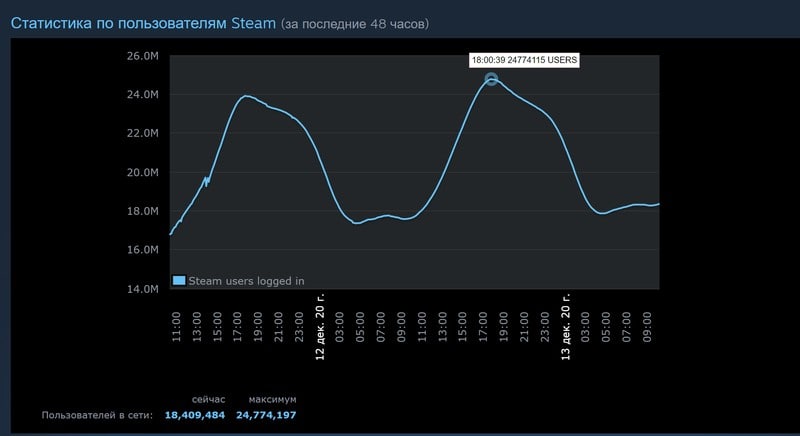800x436 pixels.
Task: Click the blue legend swatch for Steam users
Action: point(179,280)
